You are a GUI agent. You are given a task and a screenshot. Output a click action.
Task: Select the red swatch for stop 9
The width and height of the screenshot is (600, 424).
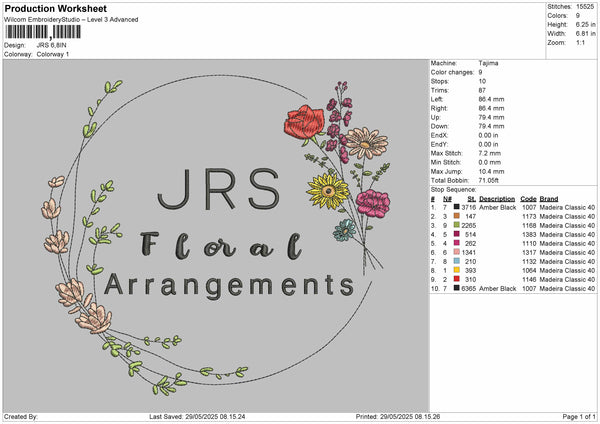point(457,279)
